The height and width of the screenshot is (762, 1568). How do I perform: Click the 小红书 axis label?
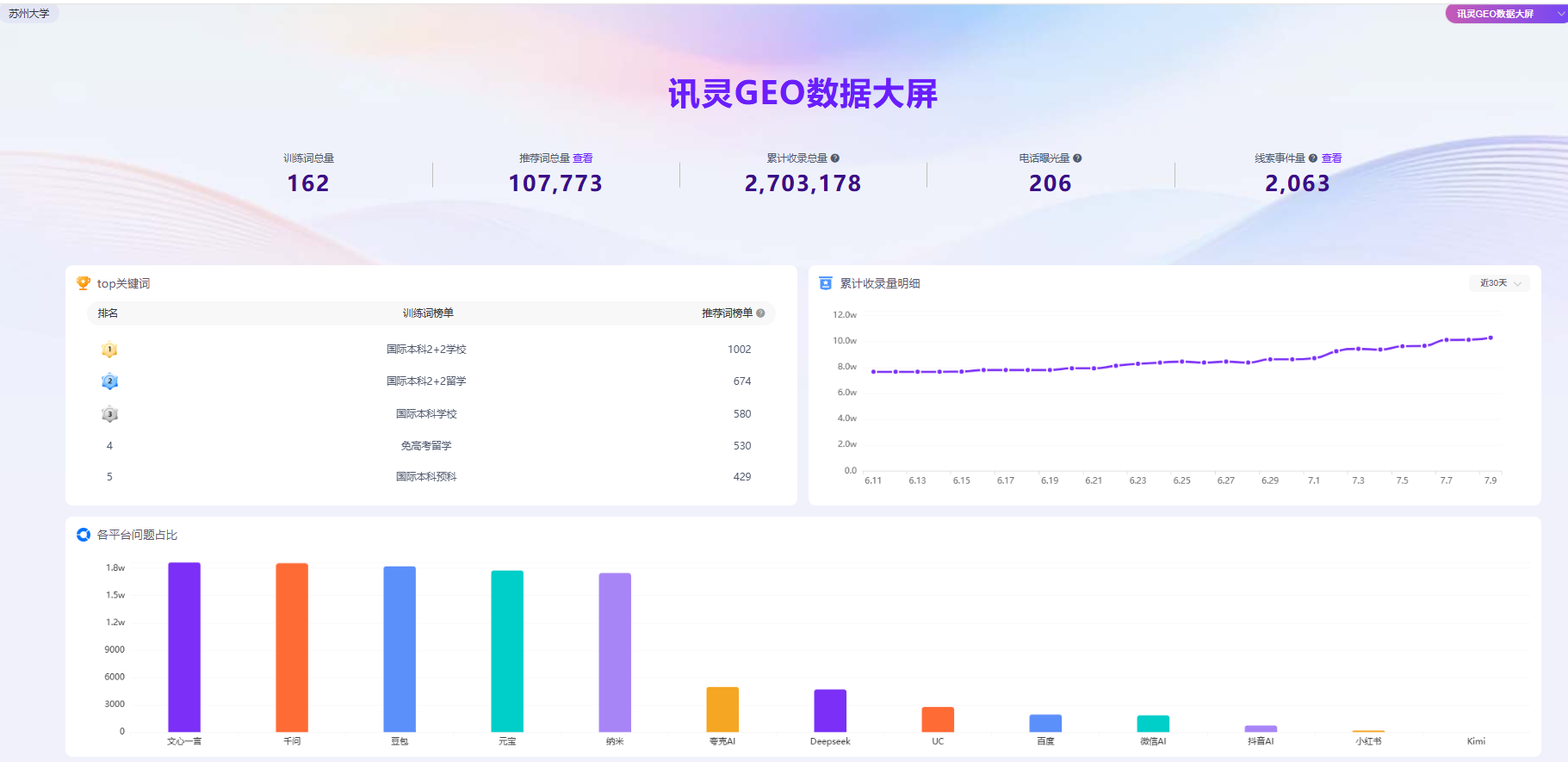pos(1368,741)
